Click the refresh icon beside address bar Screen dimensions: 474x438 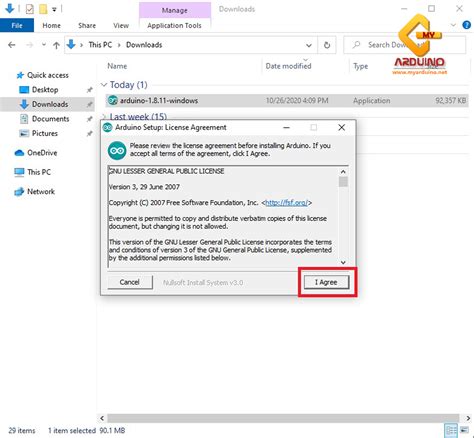327,45
